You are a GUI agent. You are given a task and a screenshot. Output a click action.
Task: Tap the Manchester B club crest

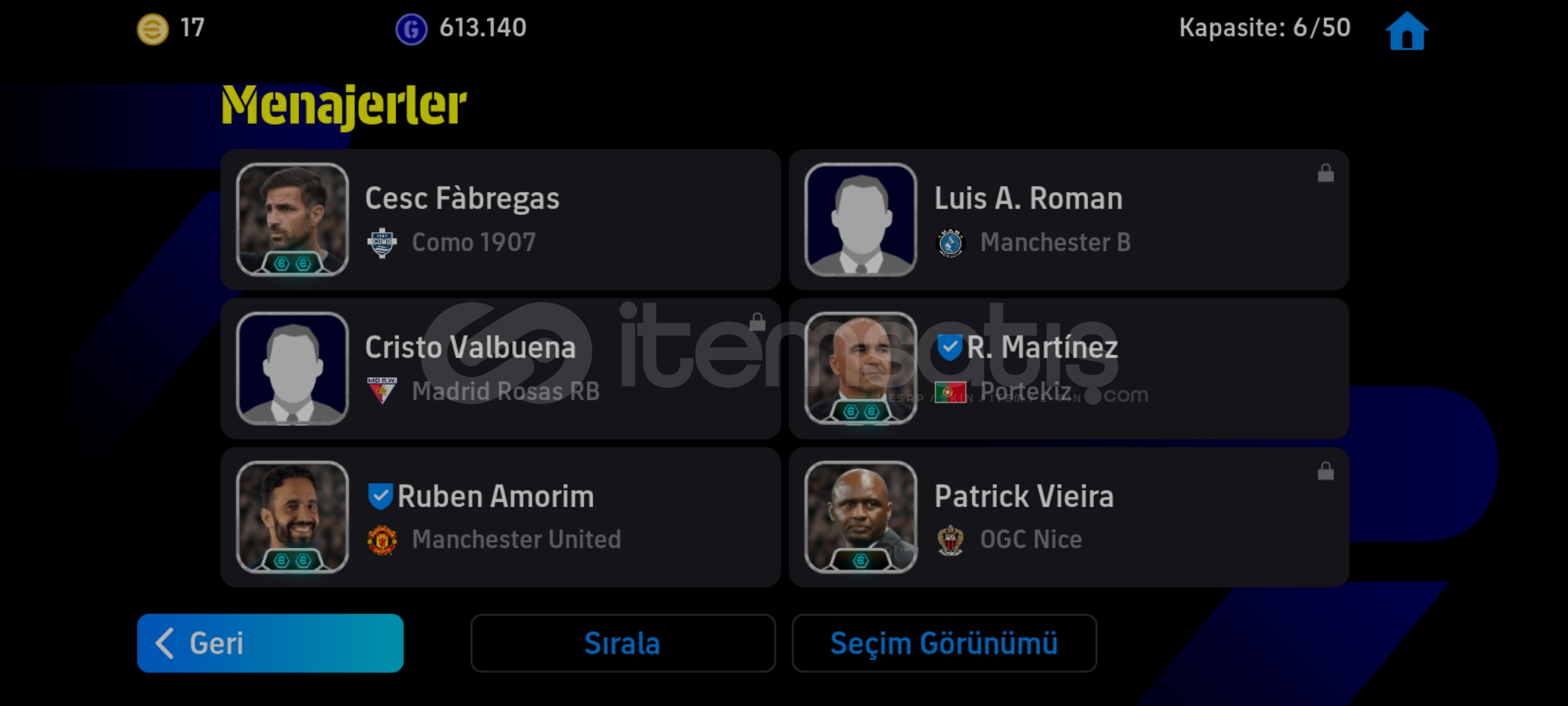(x=951, y=243)
